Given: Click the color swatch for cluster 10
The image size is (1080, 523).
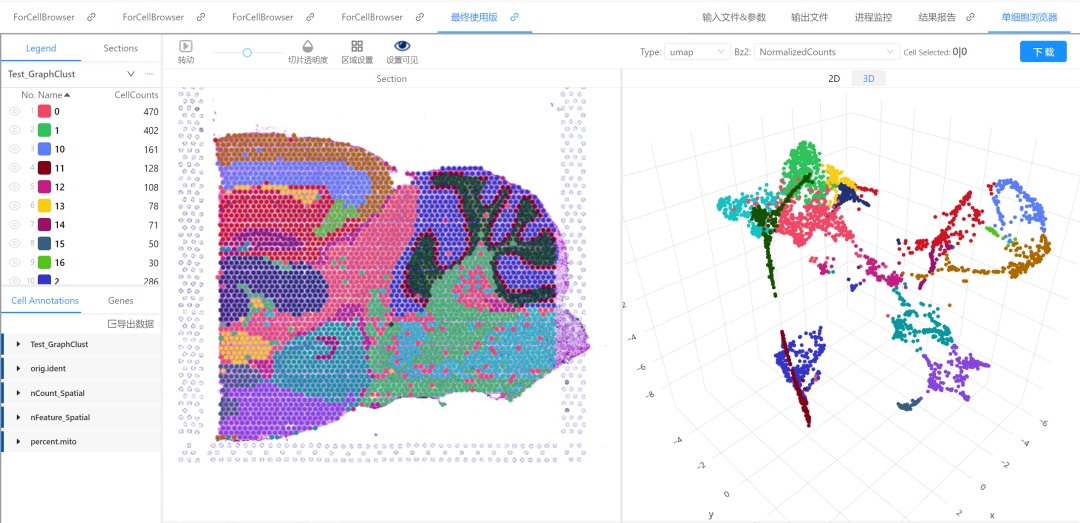Looking at the screenshot, I should pos(45,149).
